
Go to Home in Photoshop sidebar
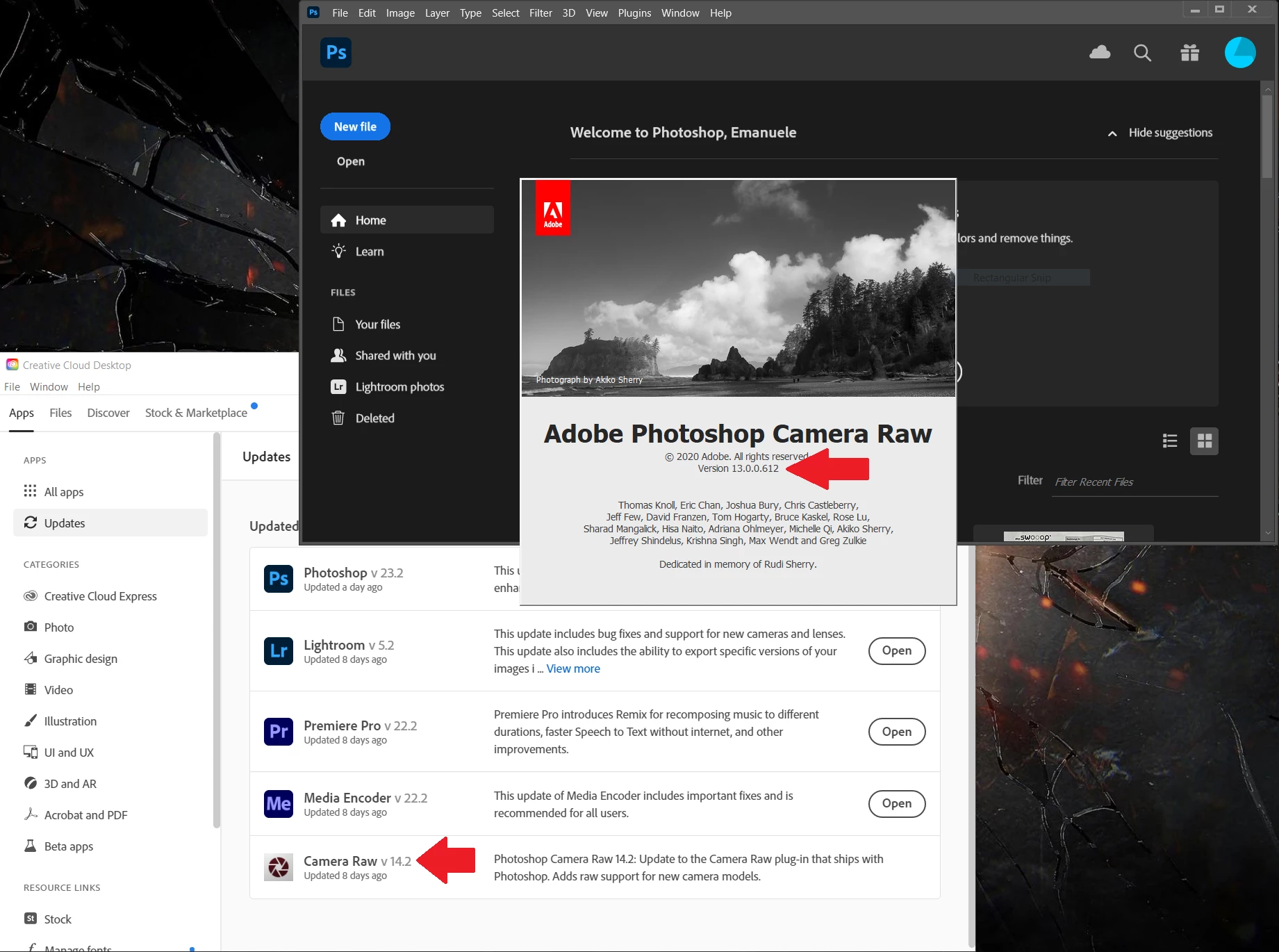pyautogui.click(x=407, y=220)
